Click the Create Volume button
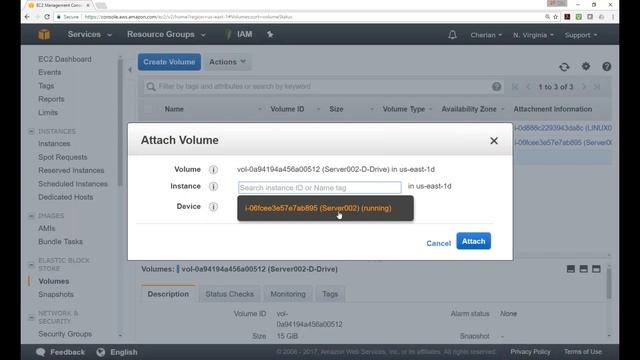This screenshot has height=360, width=640. pyautogui.click(x=169, y=62)
